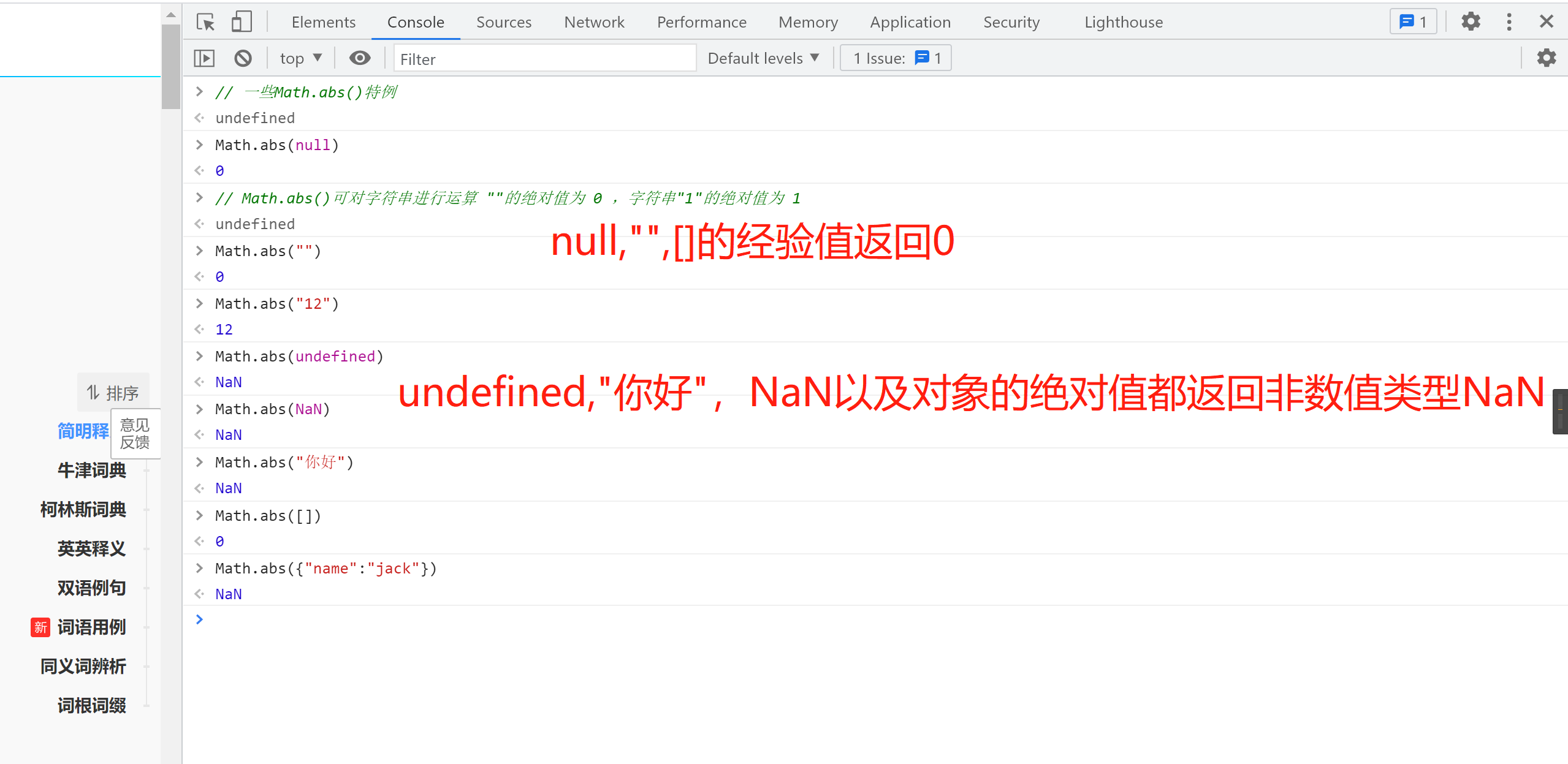Open the DevTools three-dot menu
Image resolution: width=1568 pixels, height=764 pixels.
1509,22
